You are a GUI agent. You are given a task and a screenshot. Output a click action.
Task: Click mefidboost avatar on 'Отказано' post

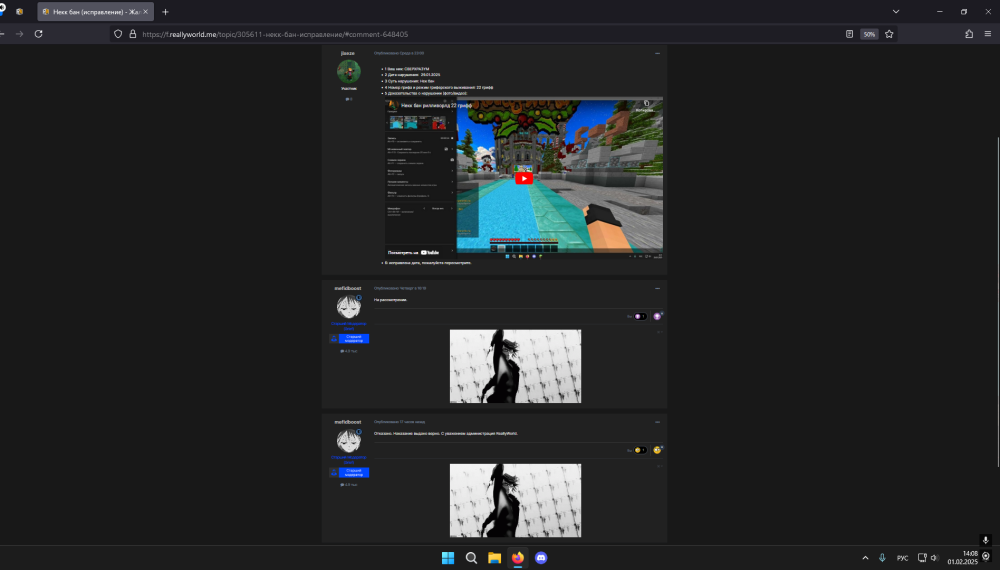349,441
